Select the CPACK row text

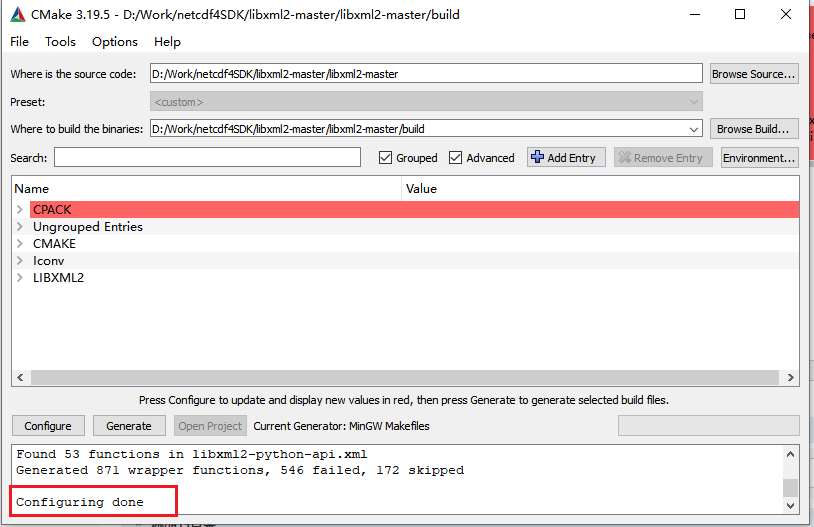point(52,209)
